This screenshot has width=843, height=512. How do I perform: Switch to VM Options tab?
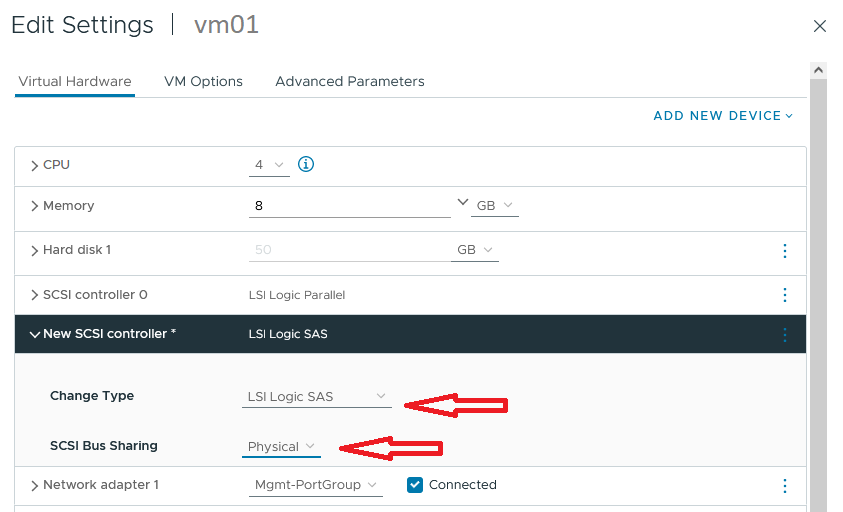pos(203,81)
